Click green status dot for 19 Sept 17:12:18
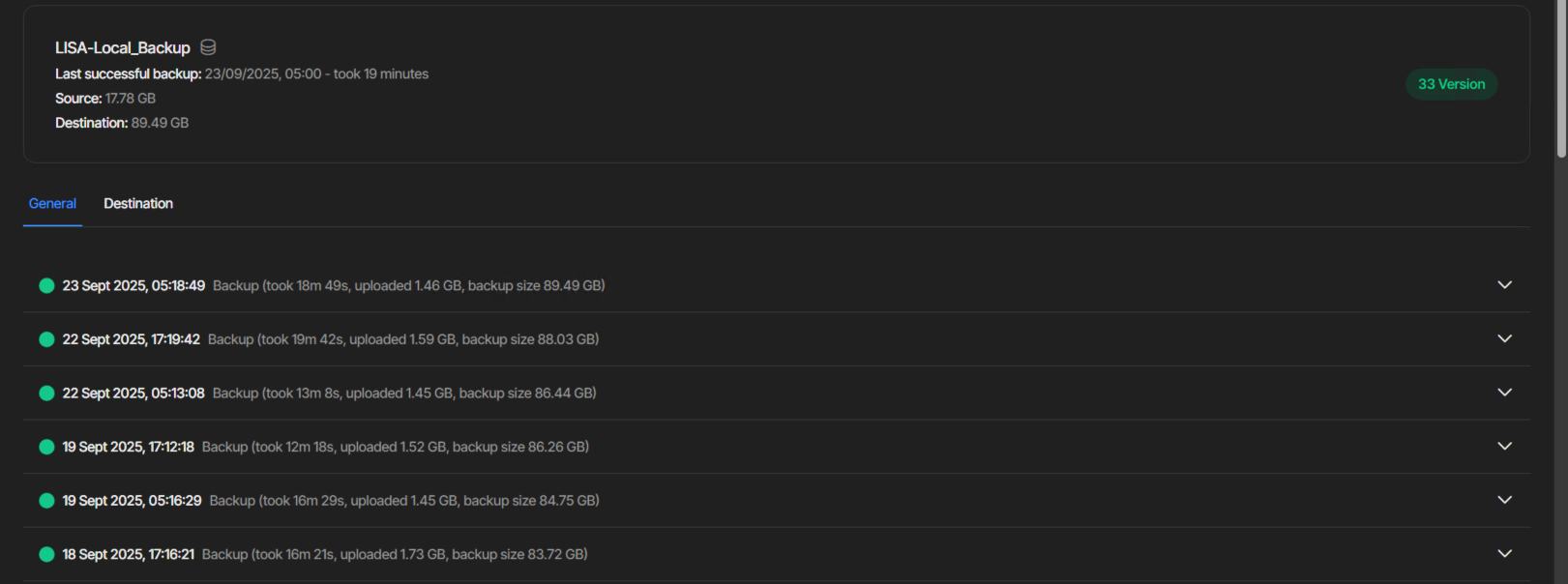This screenshot has height=584, width=1568. pos(46,447)
